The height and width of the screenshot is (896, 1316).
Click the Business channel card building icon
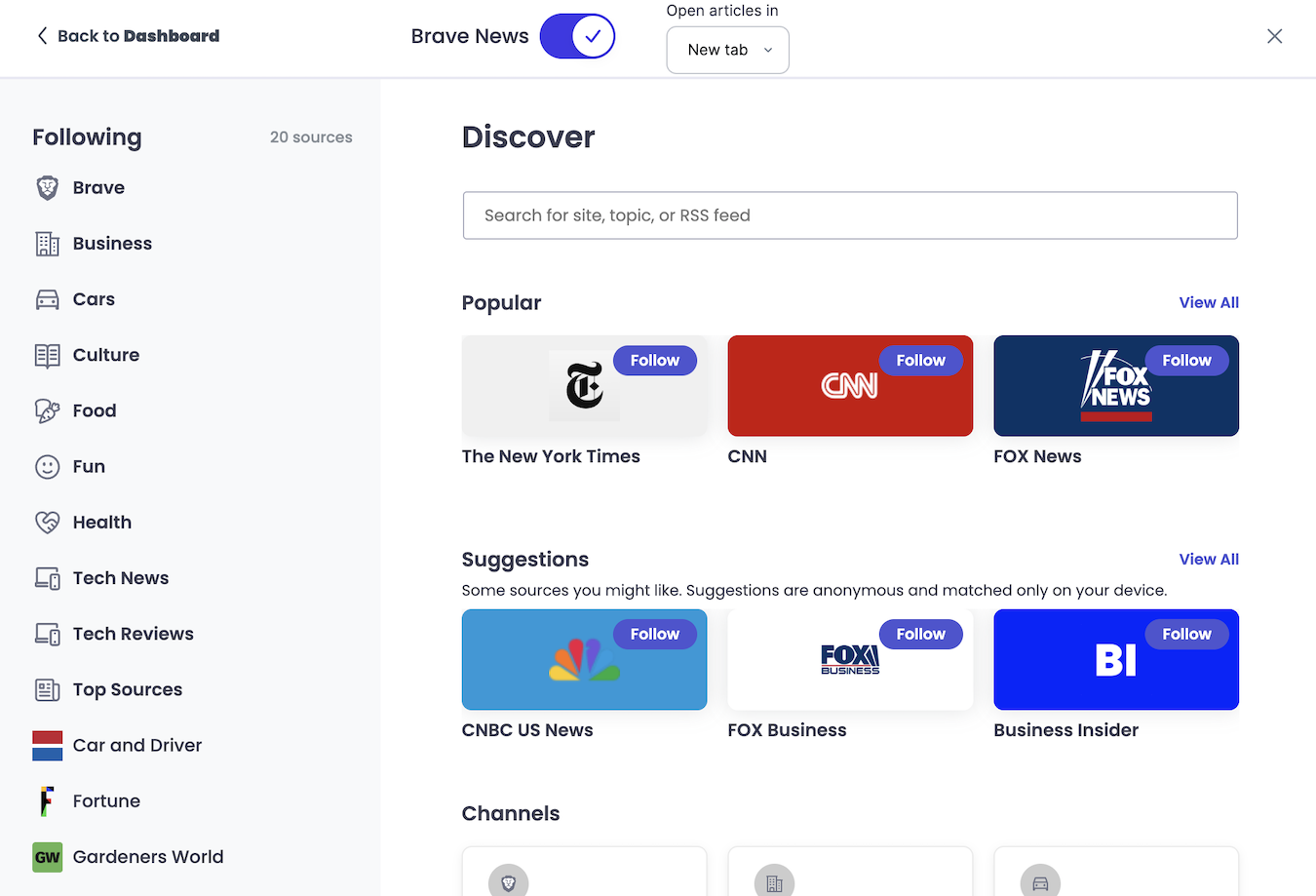pos(774,882)
